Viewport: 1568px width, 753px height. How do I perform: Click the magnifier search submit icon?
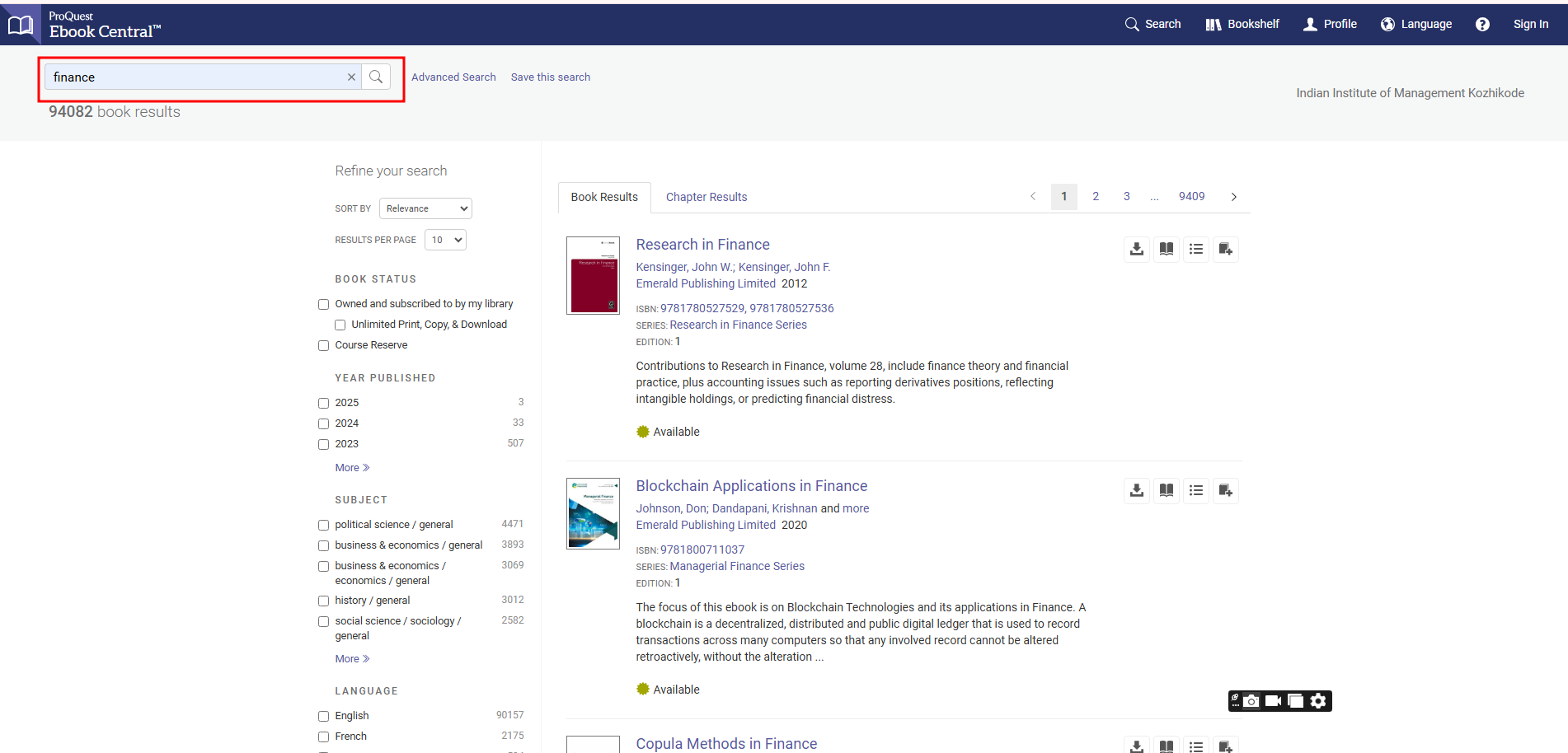(x=376, y=77)
